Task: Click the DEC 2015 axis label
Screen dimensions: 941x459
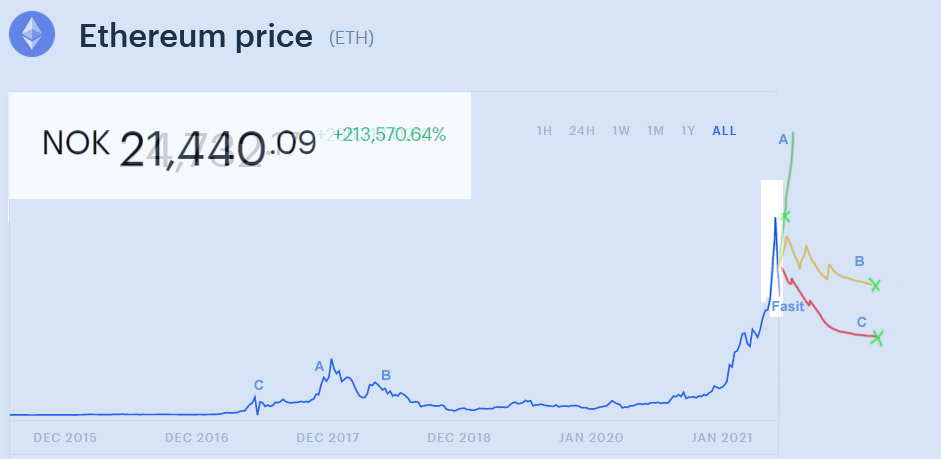Action: click(67, 438)
